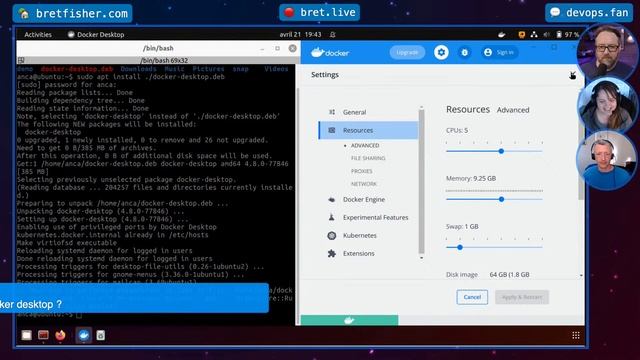Click the Kubernetes wheel icon
Image resolution: width=640 pixels, height=360 pixels.
pos(332,236)
